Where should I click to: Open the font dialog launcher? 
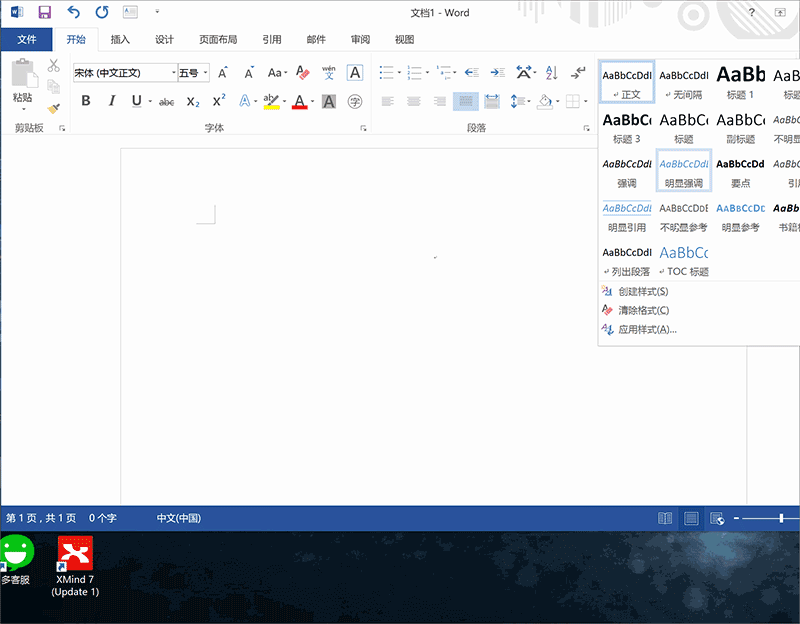[363, 128]
